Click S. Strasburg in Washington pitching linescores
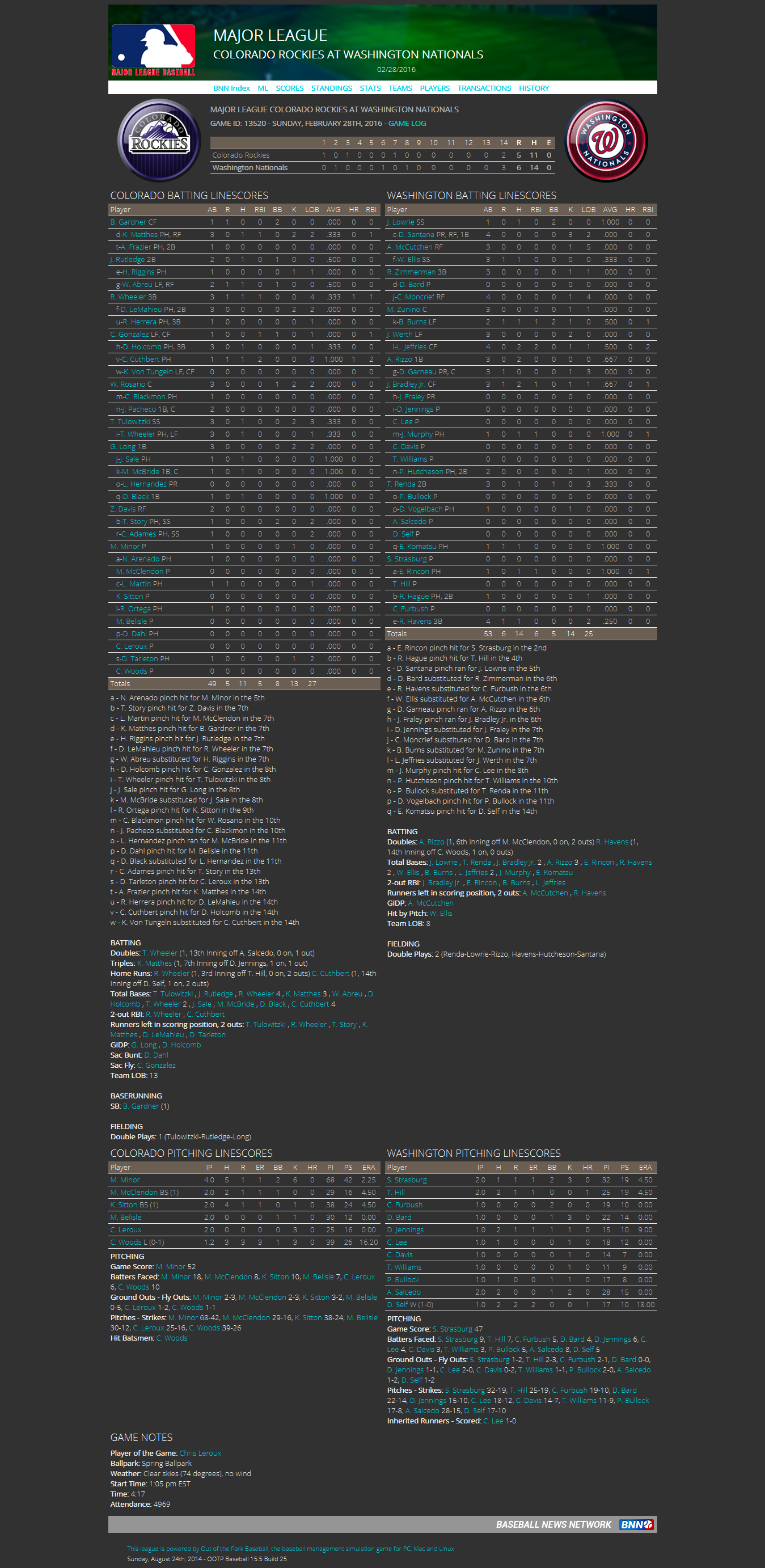 tap(407, 1180)
